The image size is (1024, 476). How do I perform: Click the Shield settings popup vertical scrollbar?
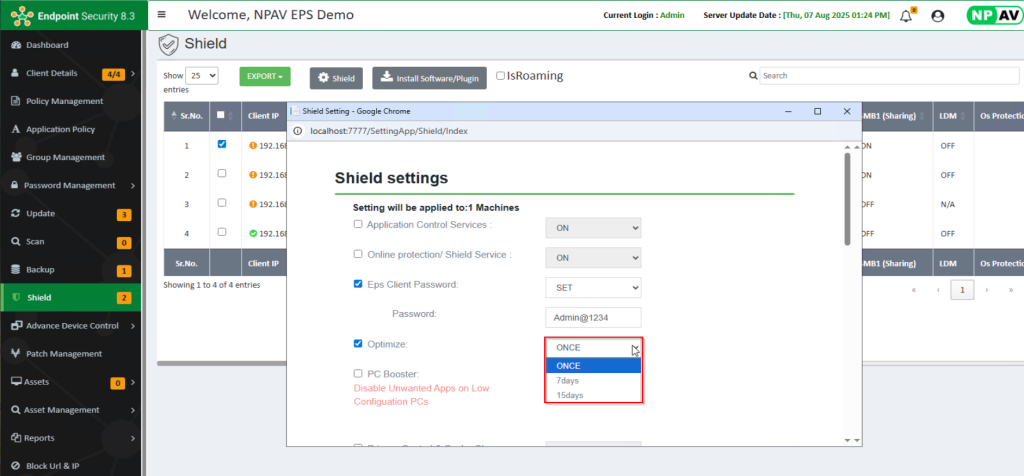[x=849, y=200]
